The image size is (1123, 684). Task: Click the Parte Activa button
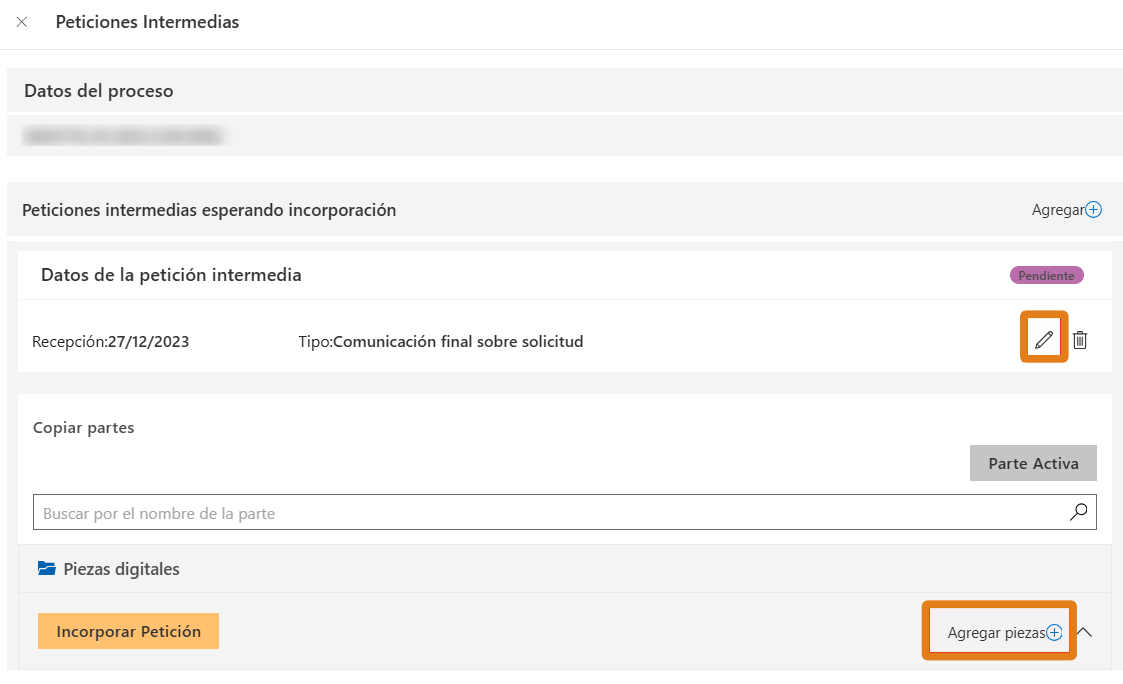(x=1033, y=464)
